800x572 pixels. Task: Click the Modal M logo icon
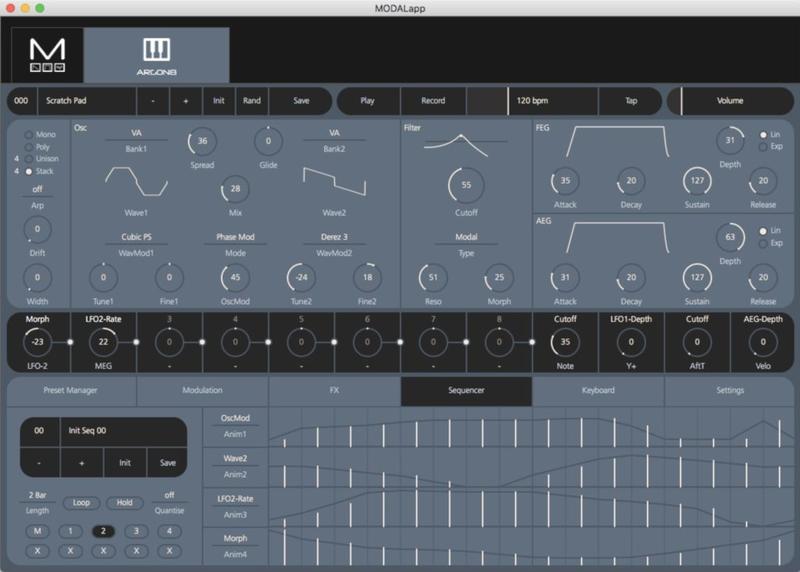tap(47, 55)
